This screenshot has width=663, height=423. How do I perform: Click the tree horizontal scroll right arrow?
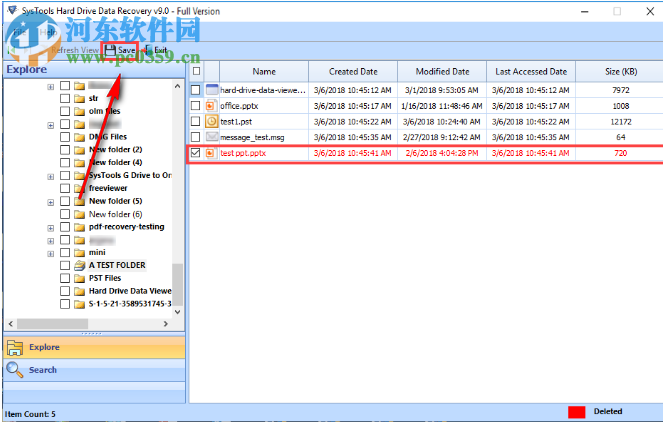point(166,324)
